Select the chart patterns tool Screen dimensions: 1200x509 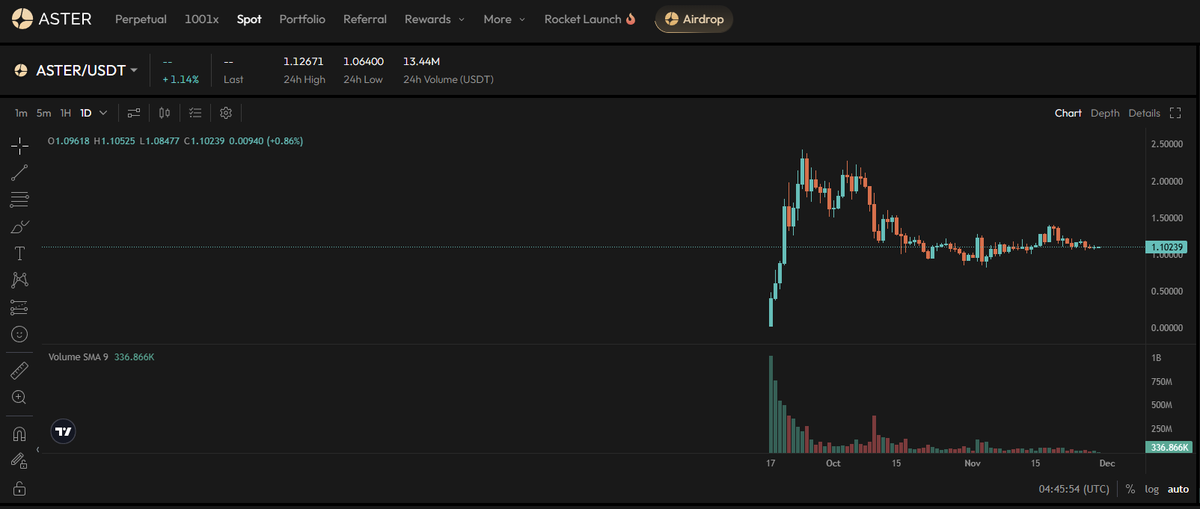(x=19, y=280)
